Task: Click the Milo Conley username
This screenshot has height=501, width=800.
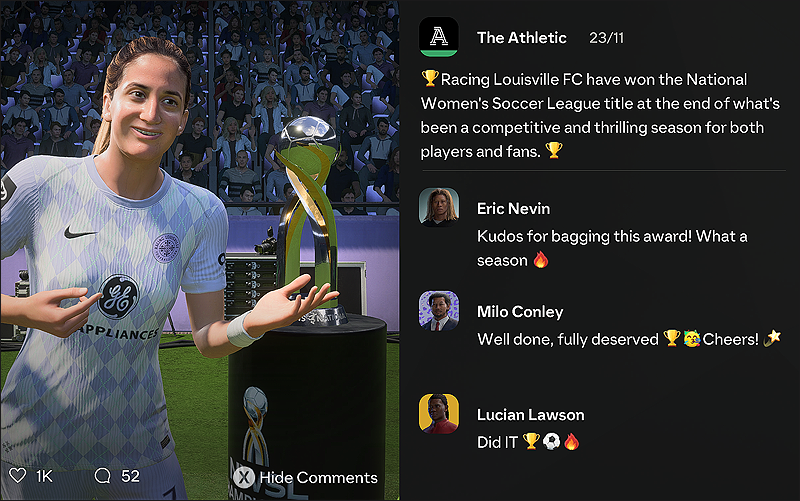Action: (520, 312)
